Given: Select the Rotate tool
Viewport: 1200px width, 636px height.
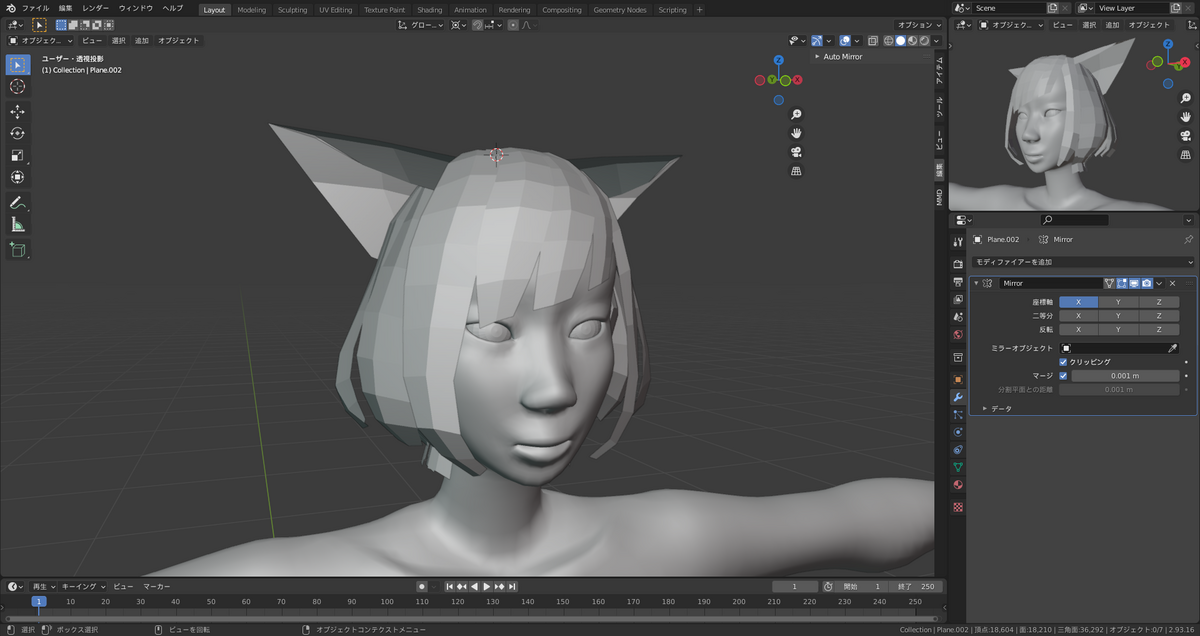Looking at the screenshot, I should pos(17,134).
